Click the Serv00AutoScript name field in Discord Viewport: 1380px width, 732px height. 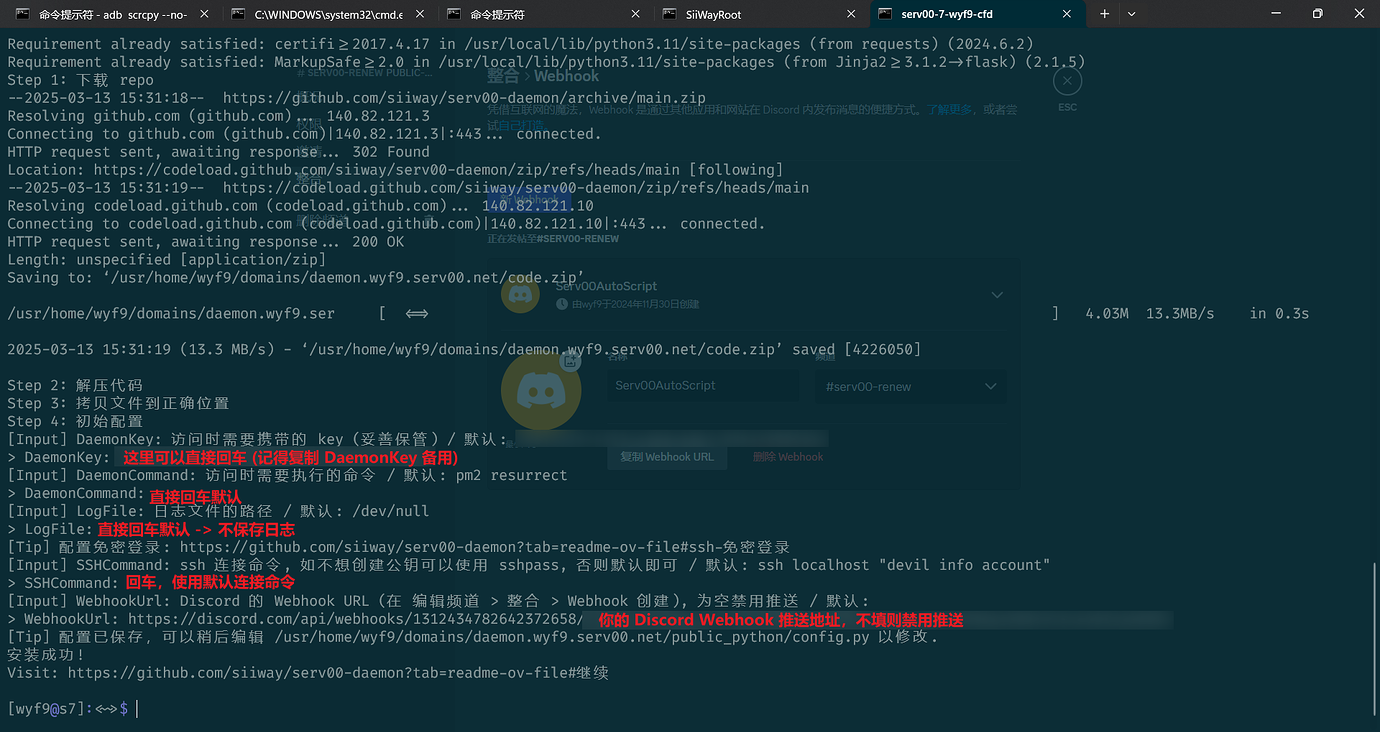click(x=703, y=386)
